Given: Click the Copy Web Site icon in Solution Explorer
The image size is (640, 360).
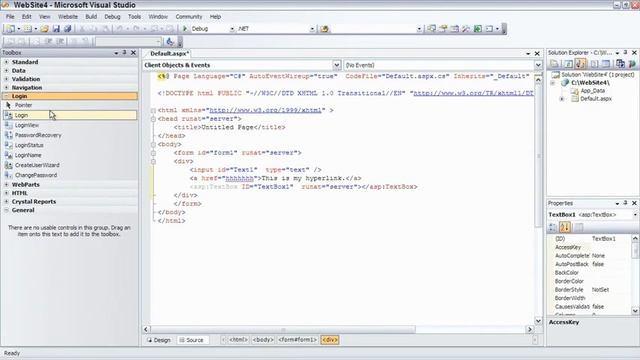Looking at the screenshot, I should [620, 64].
